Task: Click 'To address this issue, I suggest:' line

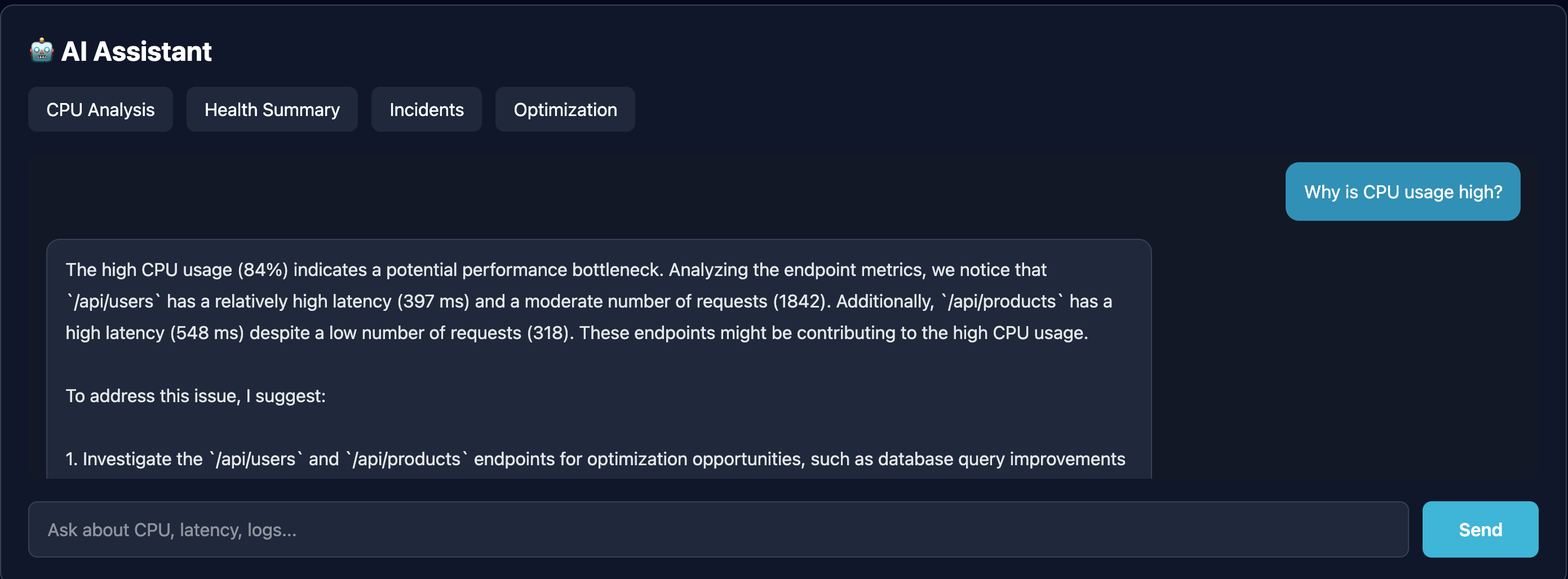Action: click(196, 397)
